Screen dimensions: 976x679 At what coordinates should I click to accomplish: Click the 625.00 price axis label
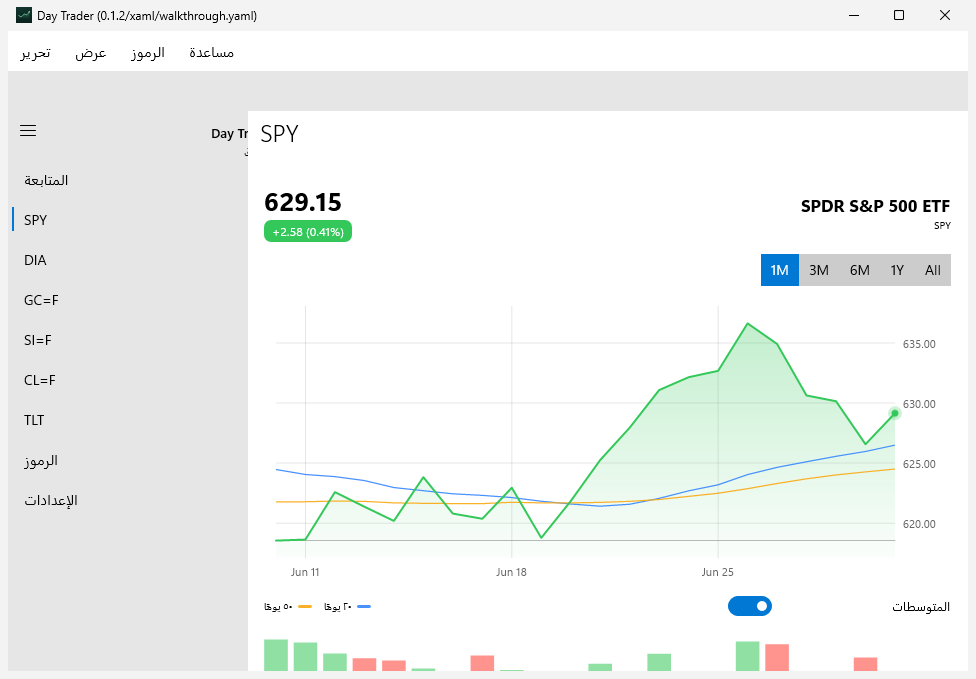click(x=919, y=464)
